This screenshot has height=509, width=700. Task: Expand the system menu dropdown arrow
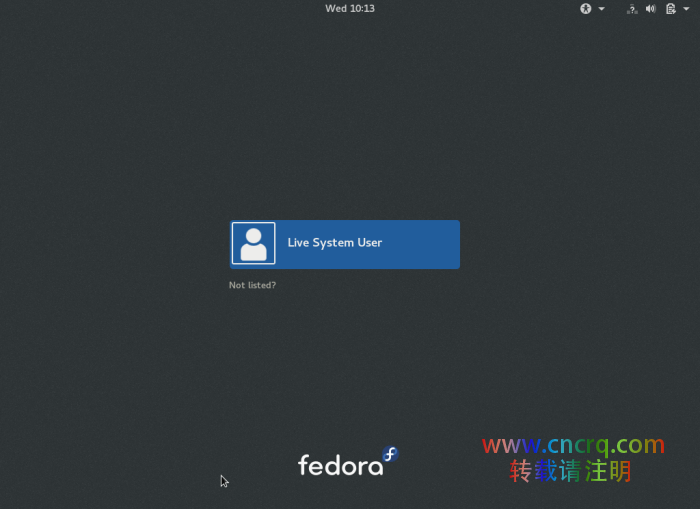686,8
